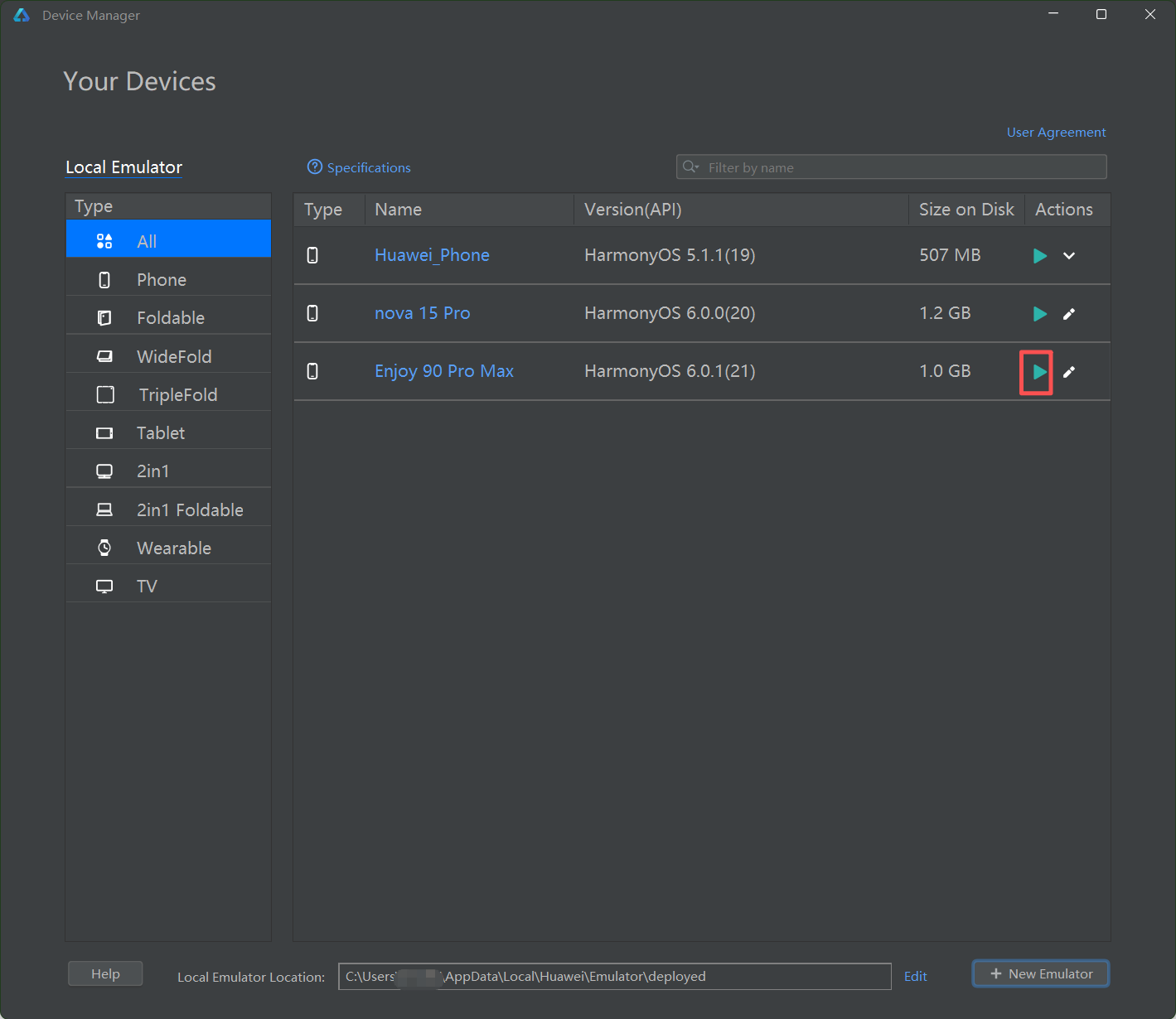This screenshot has height=1019, width=1176.
Task: Expand more actions for Huawei_Phone
Action: (x=1069, y=256)
